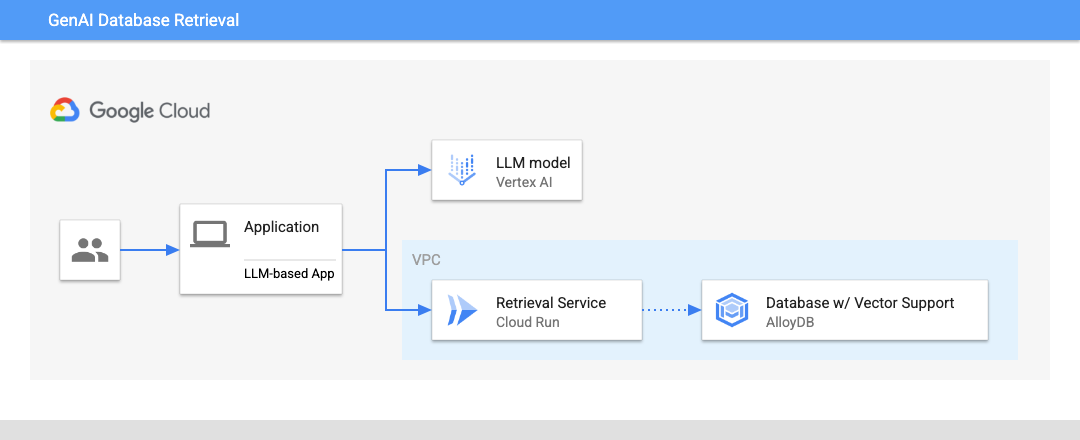Click the laptop icon in Application box

click(210, 234)
